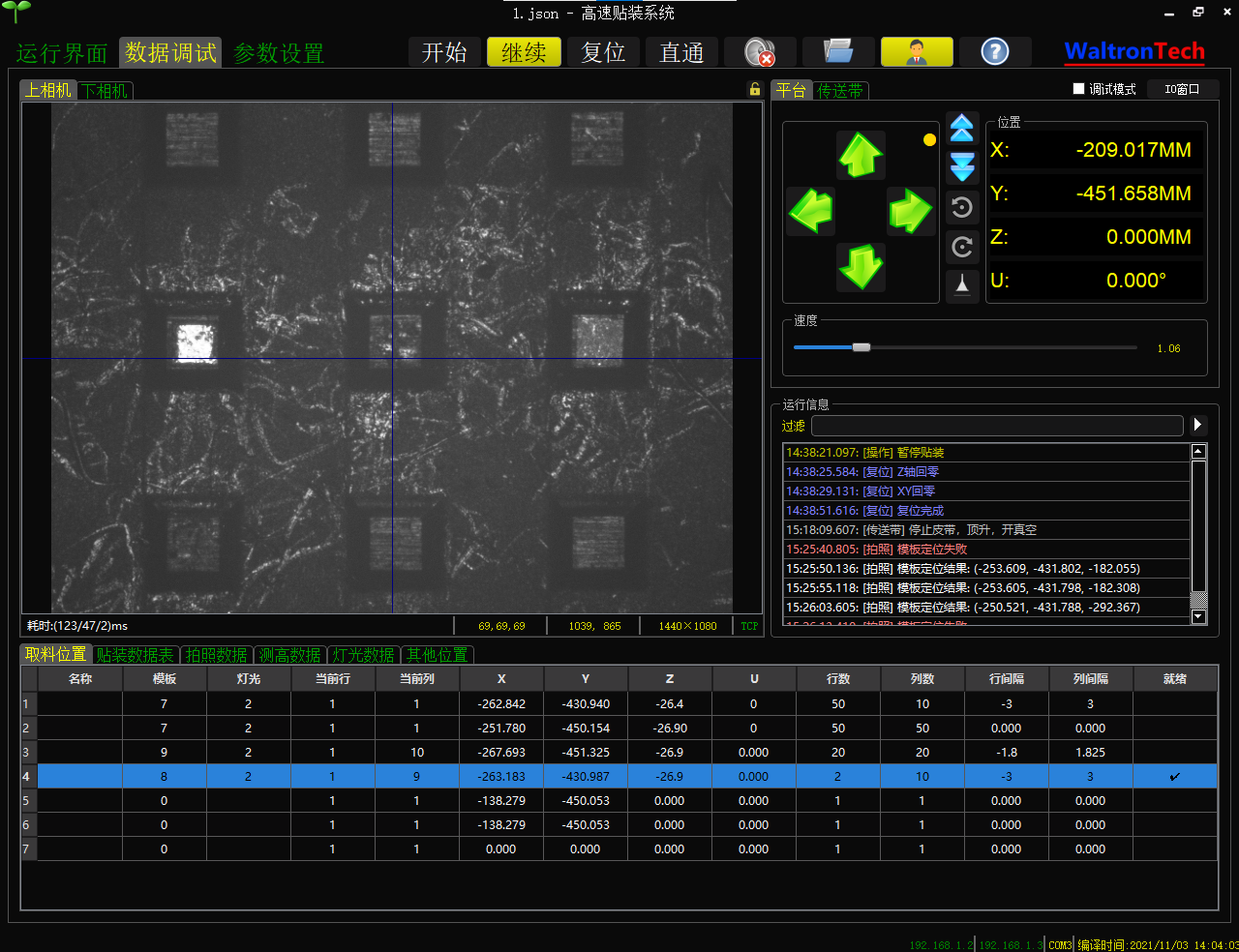This screenshot has height=952, width=1239.
Task: Open the 贴装数据表 tab
Action: pos(135,655)
